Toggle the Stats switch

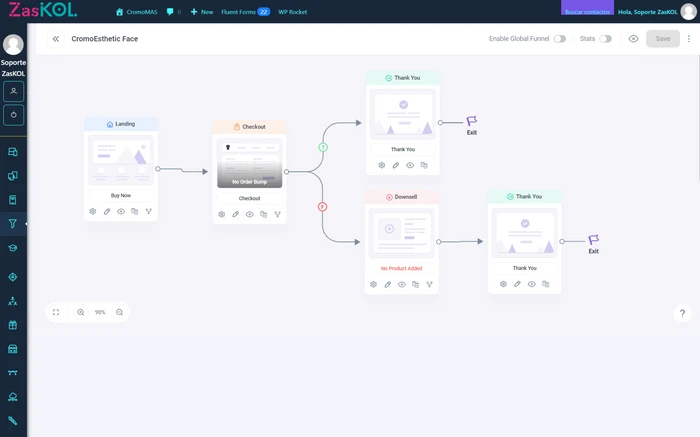[605, 39]
